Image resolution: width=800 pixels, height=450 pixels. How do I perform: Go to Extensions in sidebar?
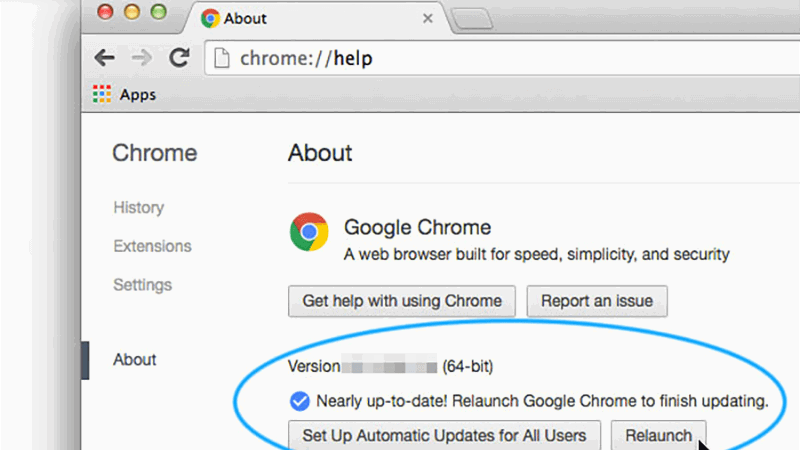click(x=152, y=246)
